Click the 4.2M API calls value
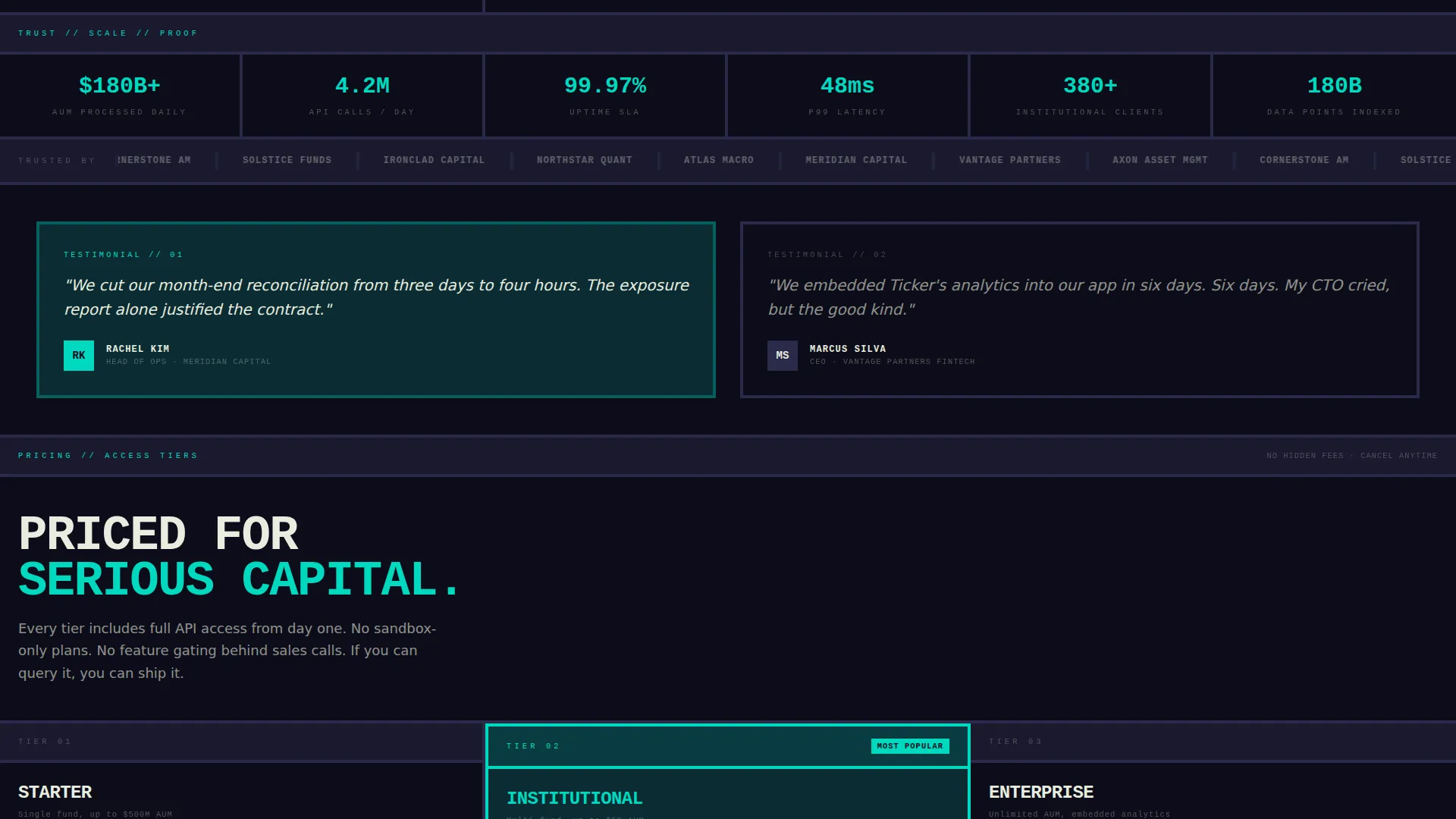Image resolution: width=1456 pixels, height=819 pixels. (362, 86)
